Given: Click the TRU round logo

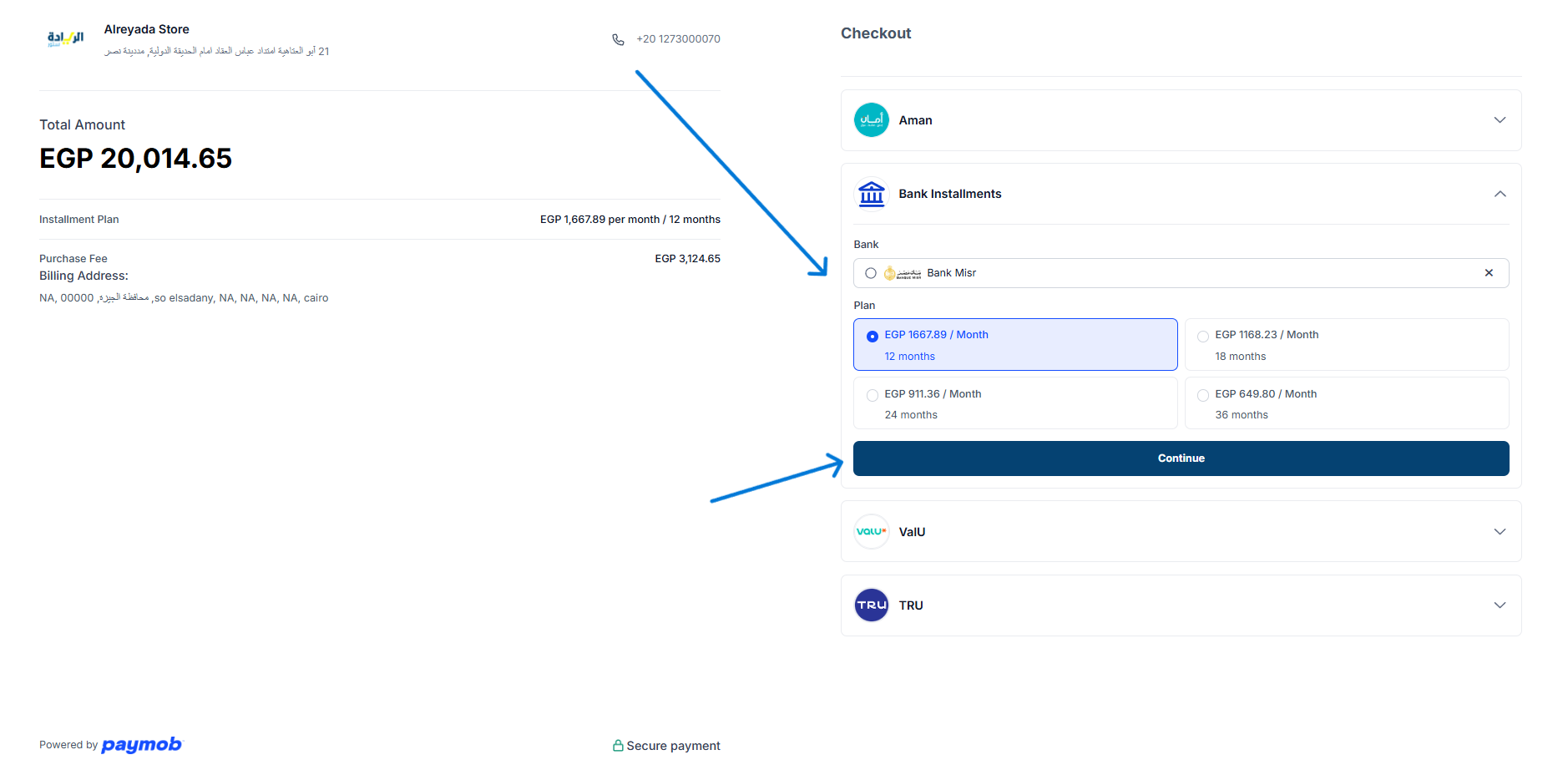Looking at the screenshot, I should (x=871, y=605).
